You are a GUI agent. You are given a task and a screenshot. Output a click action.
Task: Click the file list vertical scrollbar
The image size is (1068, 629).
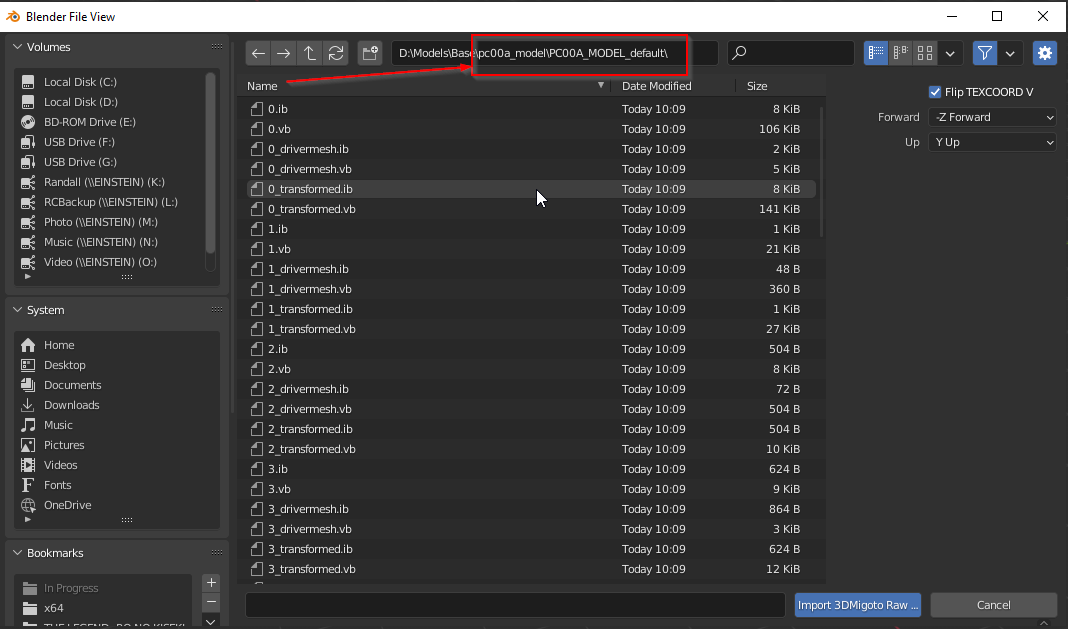pyautogui.click(x=821, y=170)
